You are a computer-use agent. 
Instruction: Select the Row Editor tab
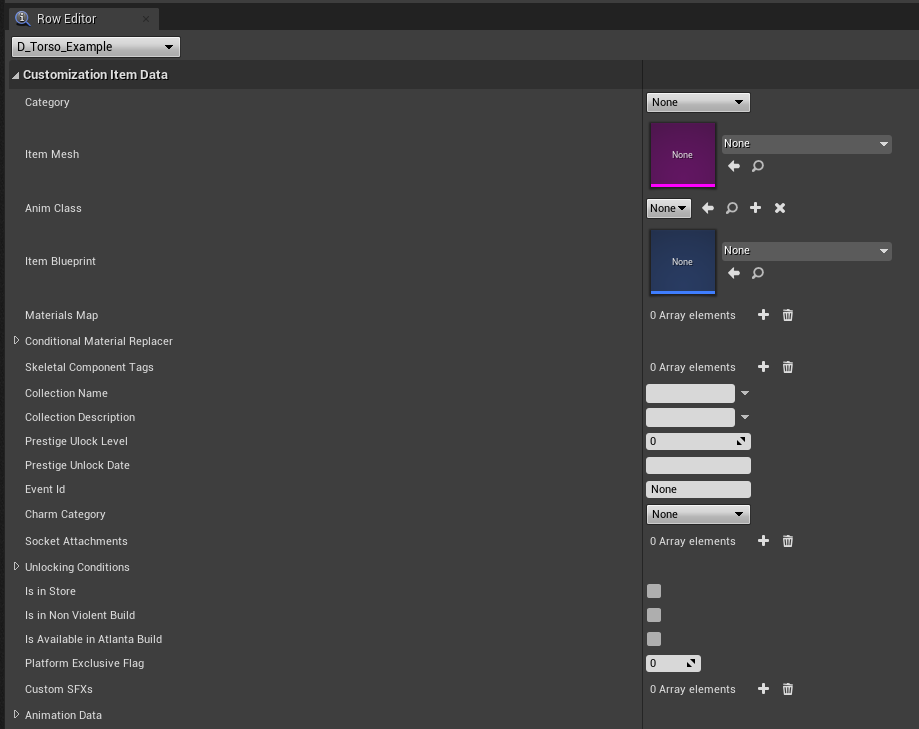pyautogui.click(x=66, y=18)
